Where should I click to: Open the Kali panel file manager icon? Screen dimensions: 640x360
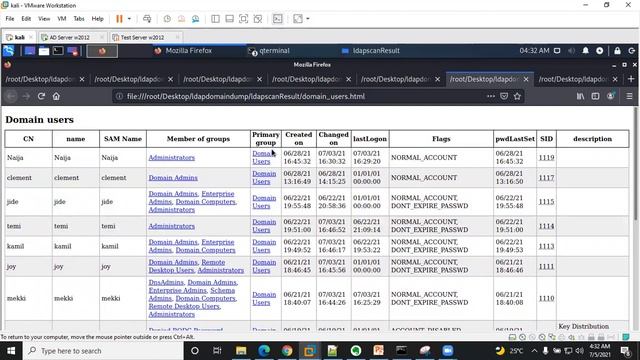[44, 51]
